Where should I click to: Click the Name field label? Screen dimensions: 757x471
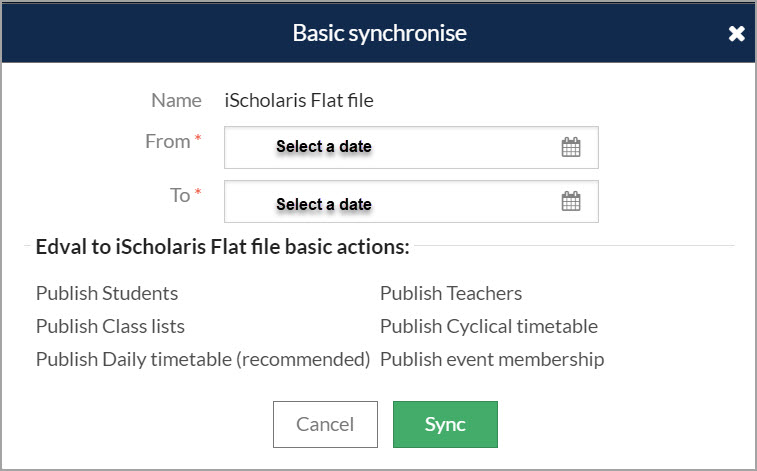(x=176, y=100)
